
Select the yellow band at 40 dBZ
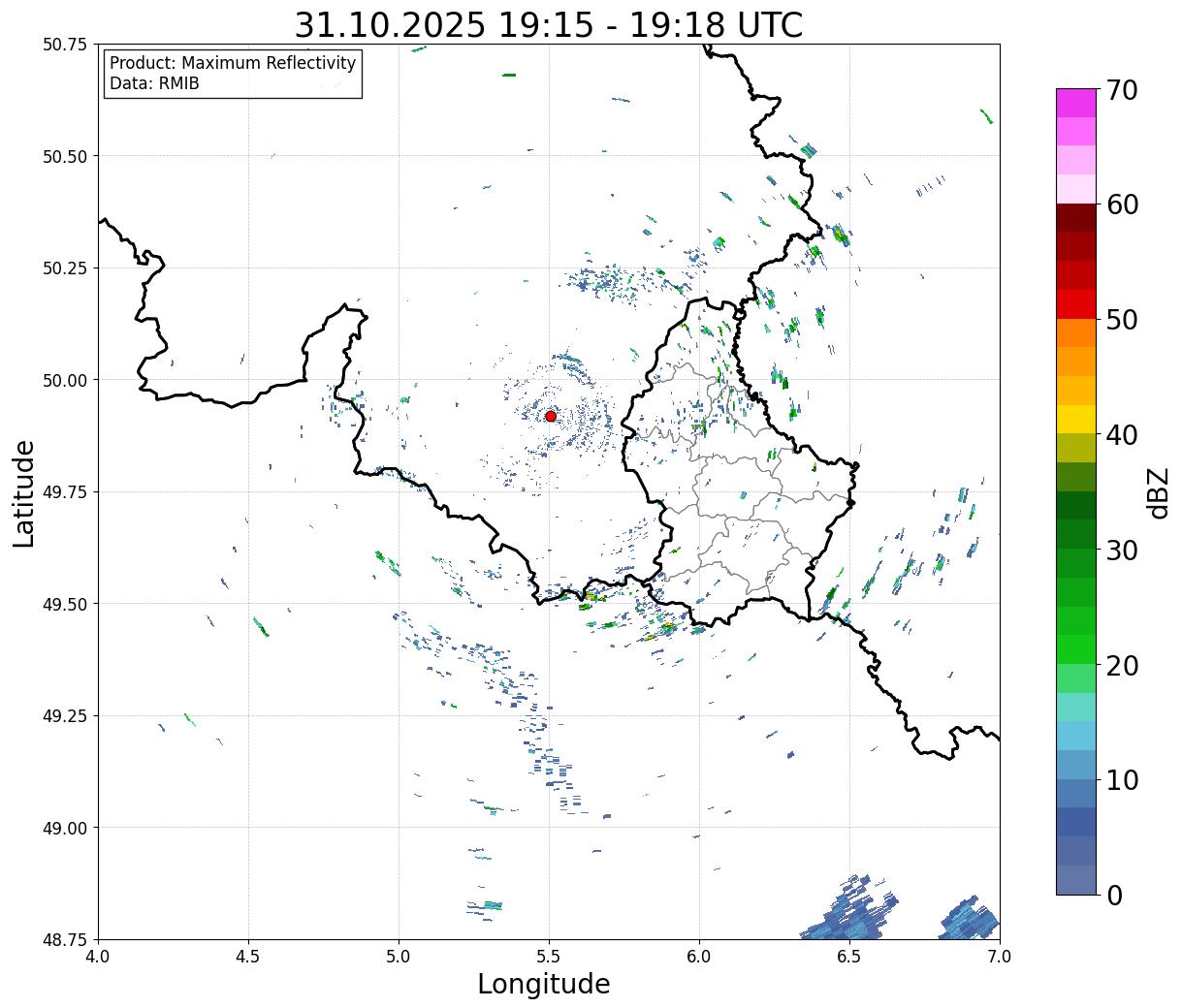tap(1075, 420)
